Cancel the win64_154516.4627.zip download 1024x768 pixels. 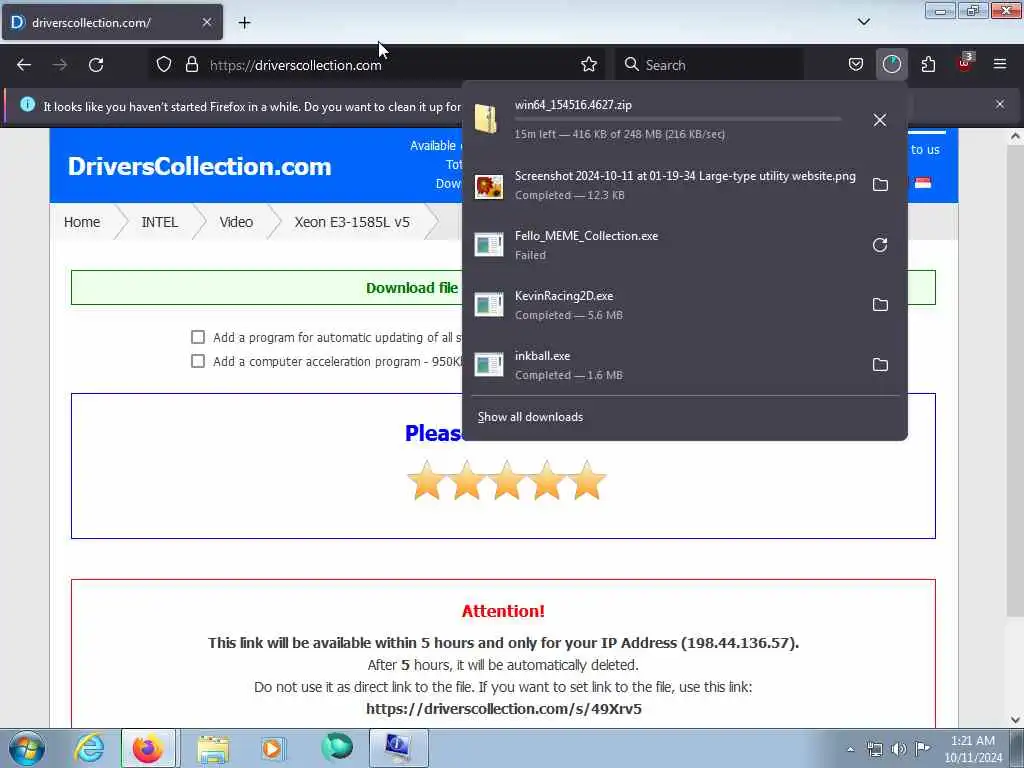(x=880, y=120)
